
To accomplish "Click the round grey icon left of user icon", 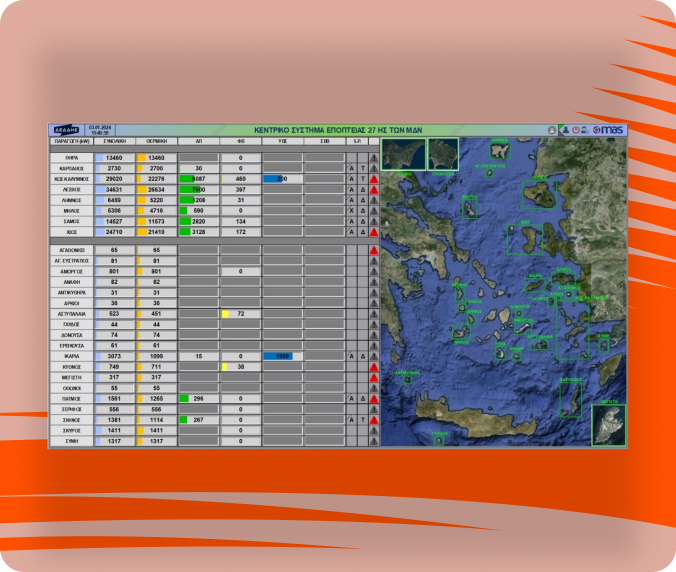I will tap(551, 130).
